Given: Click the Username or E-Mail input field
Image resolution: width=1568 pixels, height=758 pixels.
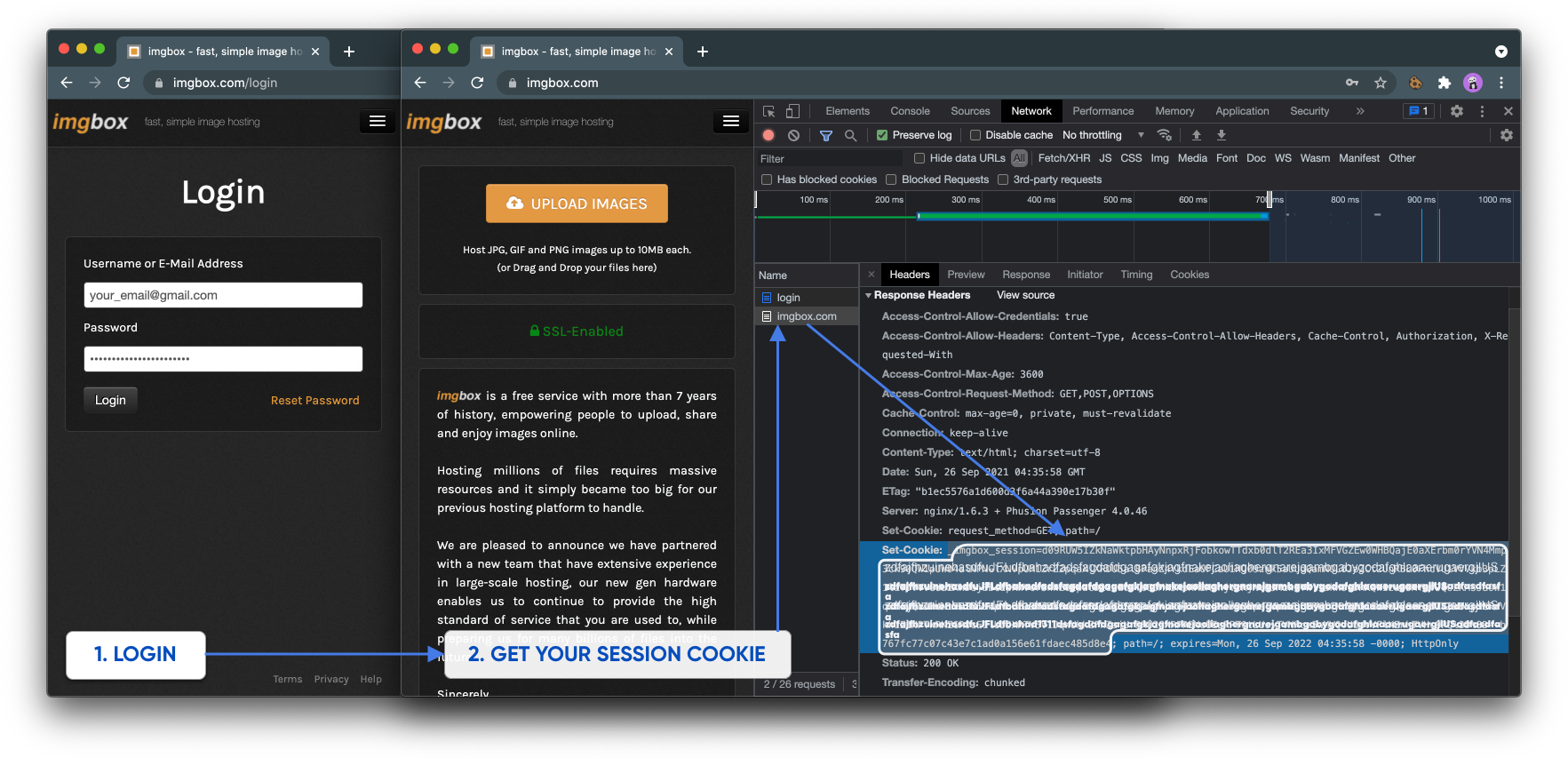Looking at the screenshot, I should click(223, 295).
